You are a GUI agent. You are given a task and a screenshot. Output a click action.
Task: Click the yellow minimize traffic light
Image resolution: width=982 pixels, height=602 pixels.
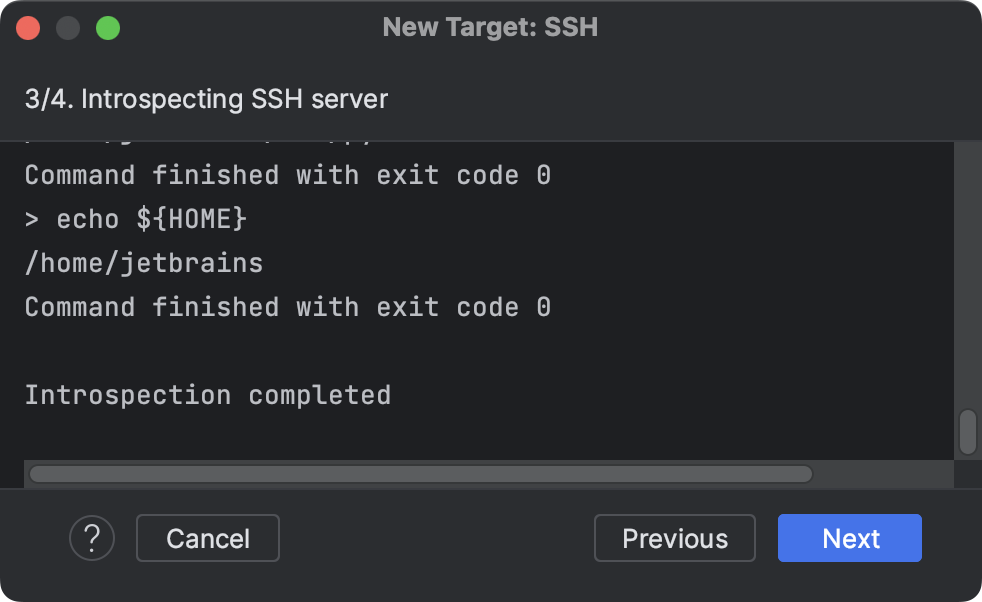coord(68,28)
